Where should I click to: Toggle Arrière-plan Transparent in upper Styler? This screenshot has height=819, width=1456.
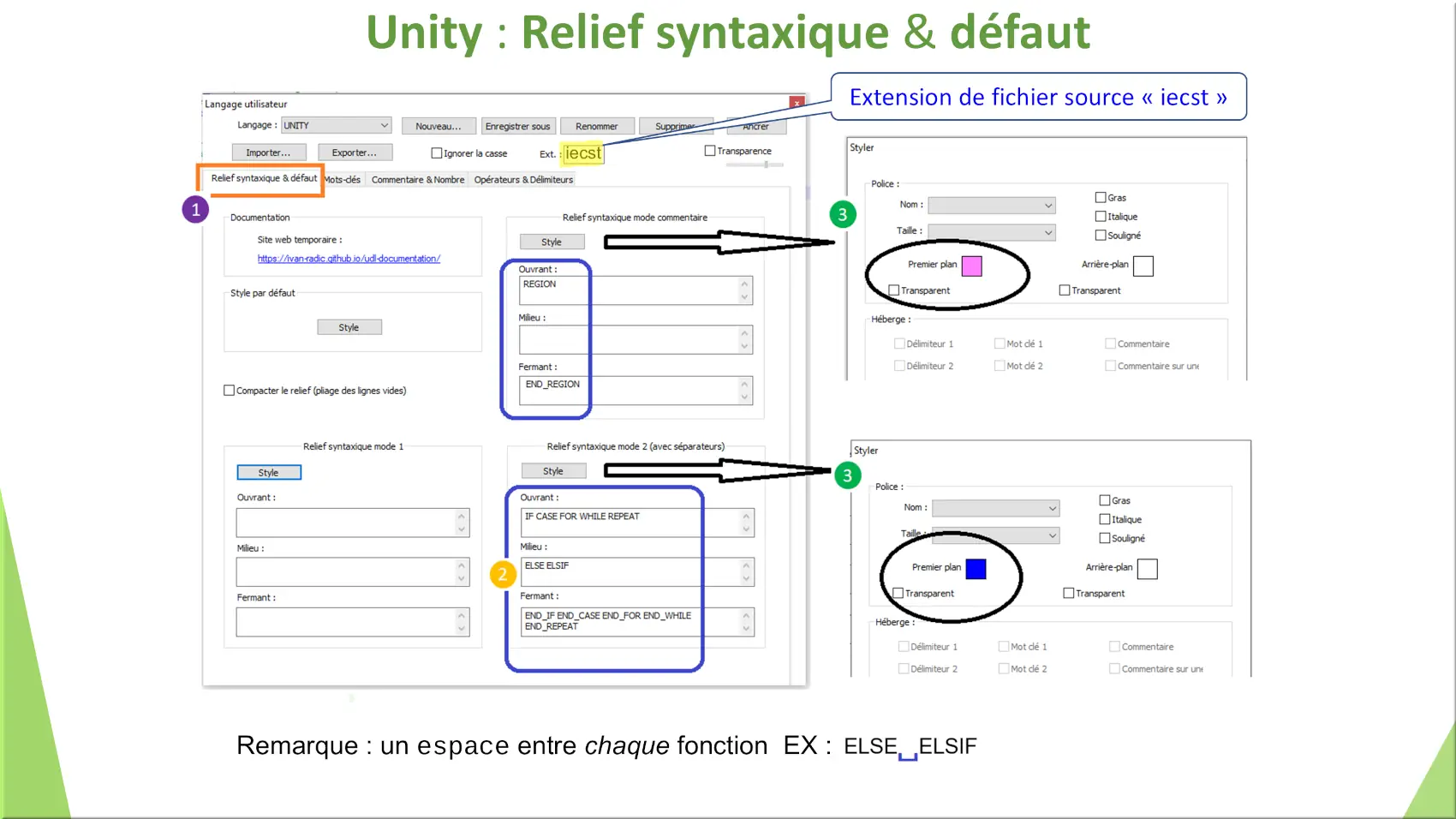click(1065, 290)
